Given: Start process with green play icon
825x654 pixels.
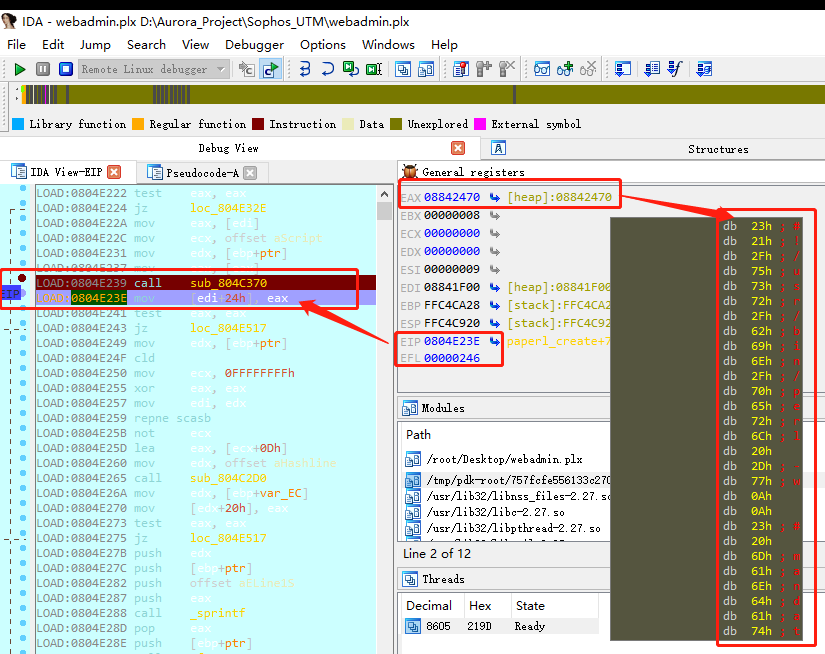Looking at the screenshot, I should [x=19, y=69].
